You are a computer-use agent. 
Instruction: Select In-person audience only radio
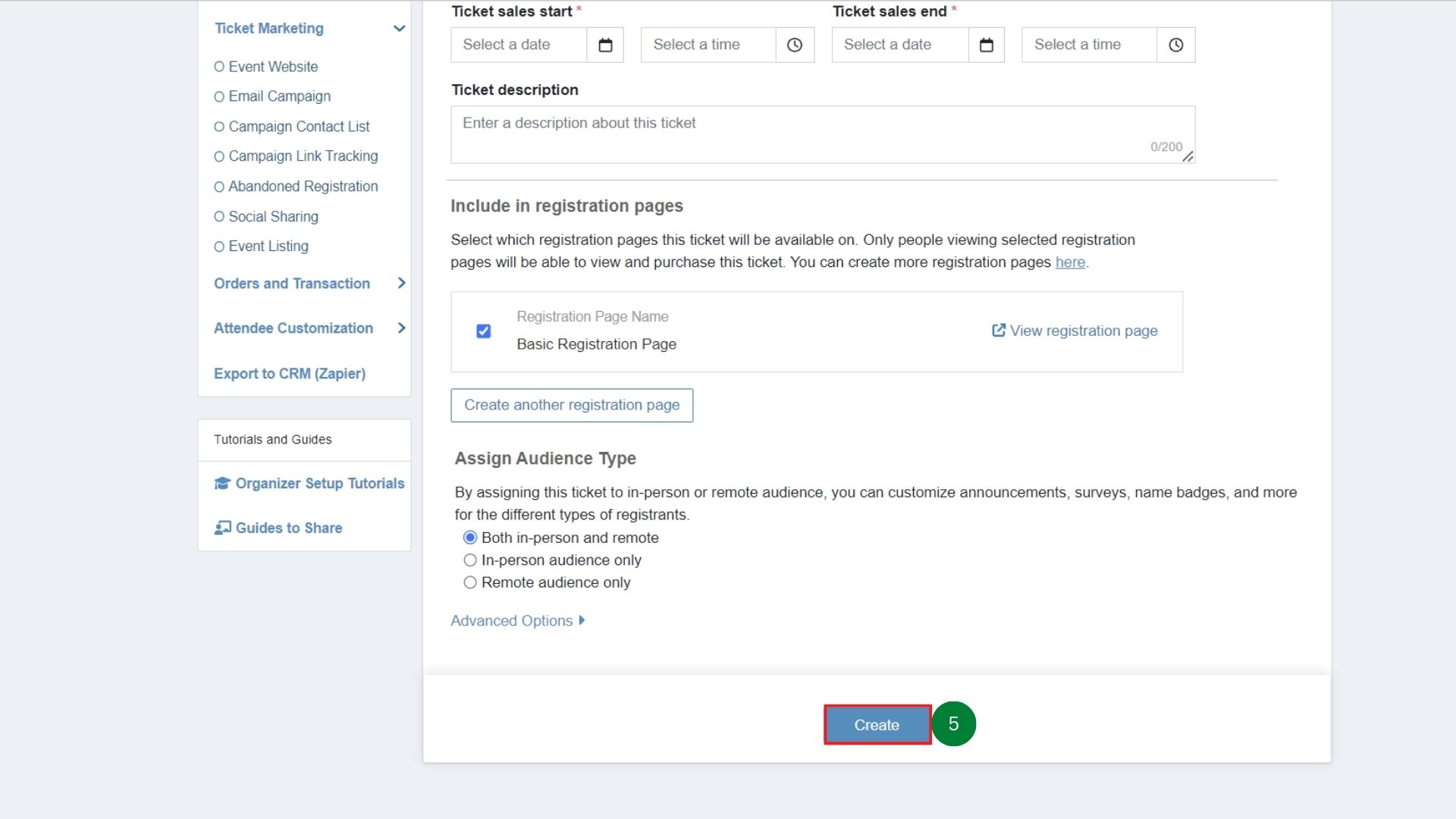(x=470, y=560)
